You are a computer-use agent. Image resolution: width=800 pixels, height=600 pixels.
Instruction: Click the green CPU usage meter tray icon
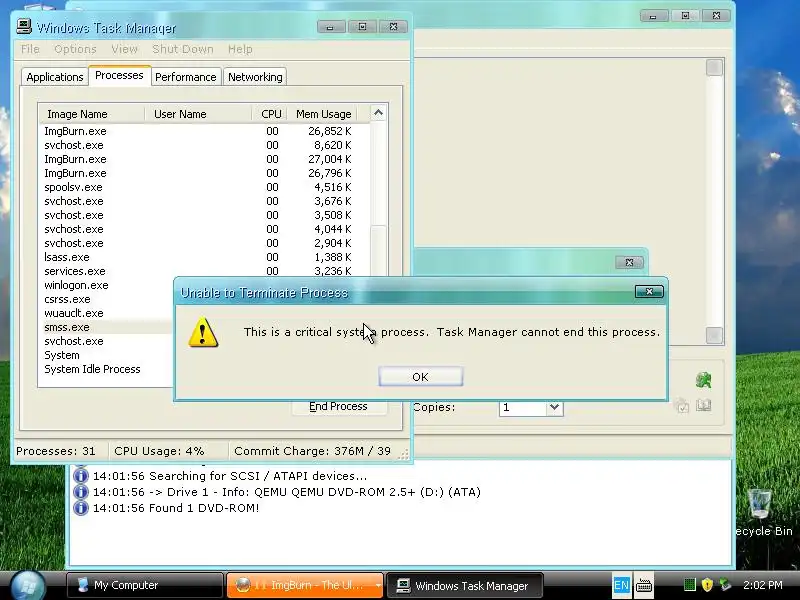pyautogui.click(x=689, y=585)
